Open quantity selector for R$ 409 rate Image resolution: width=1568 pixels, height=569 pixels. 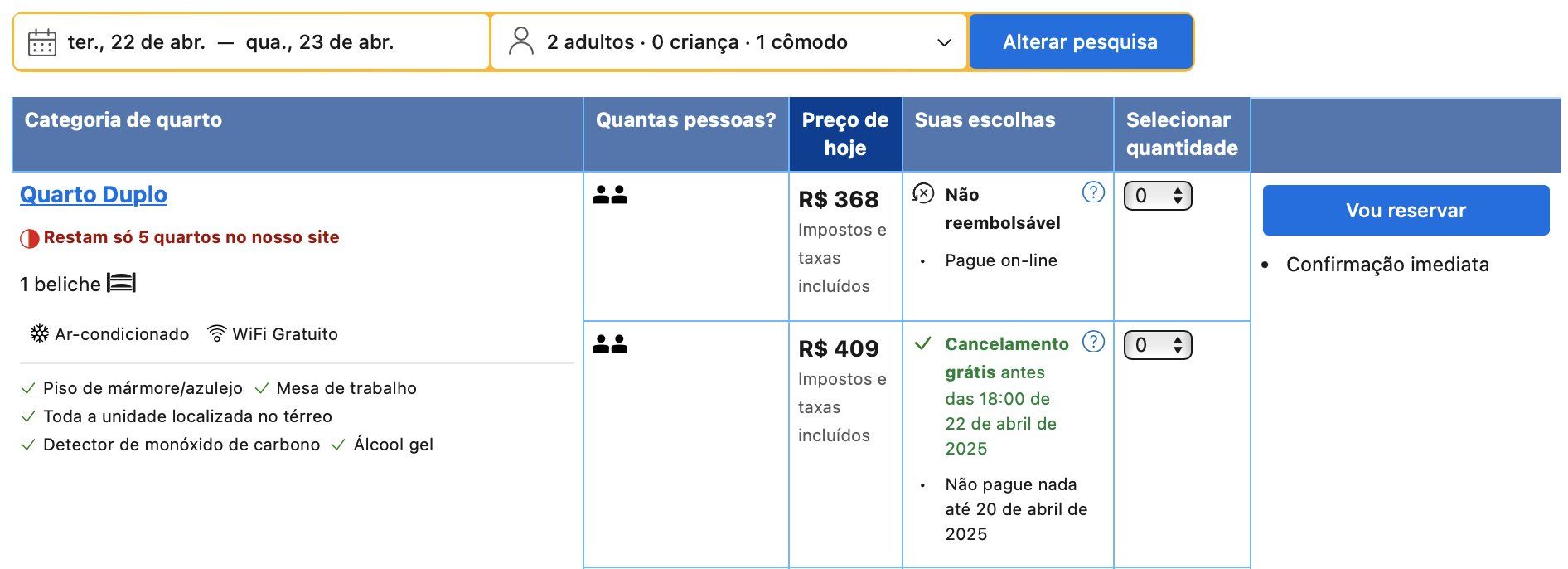[x=1158, y=345]
